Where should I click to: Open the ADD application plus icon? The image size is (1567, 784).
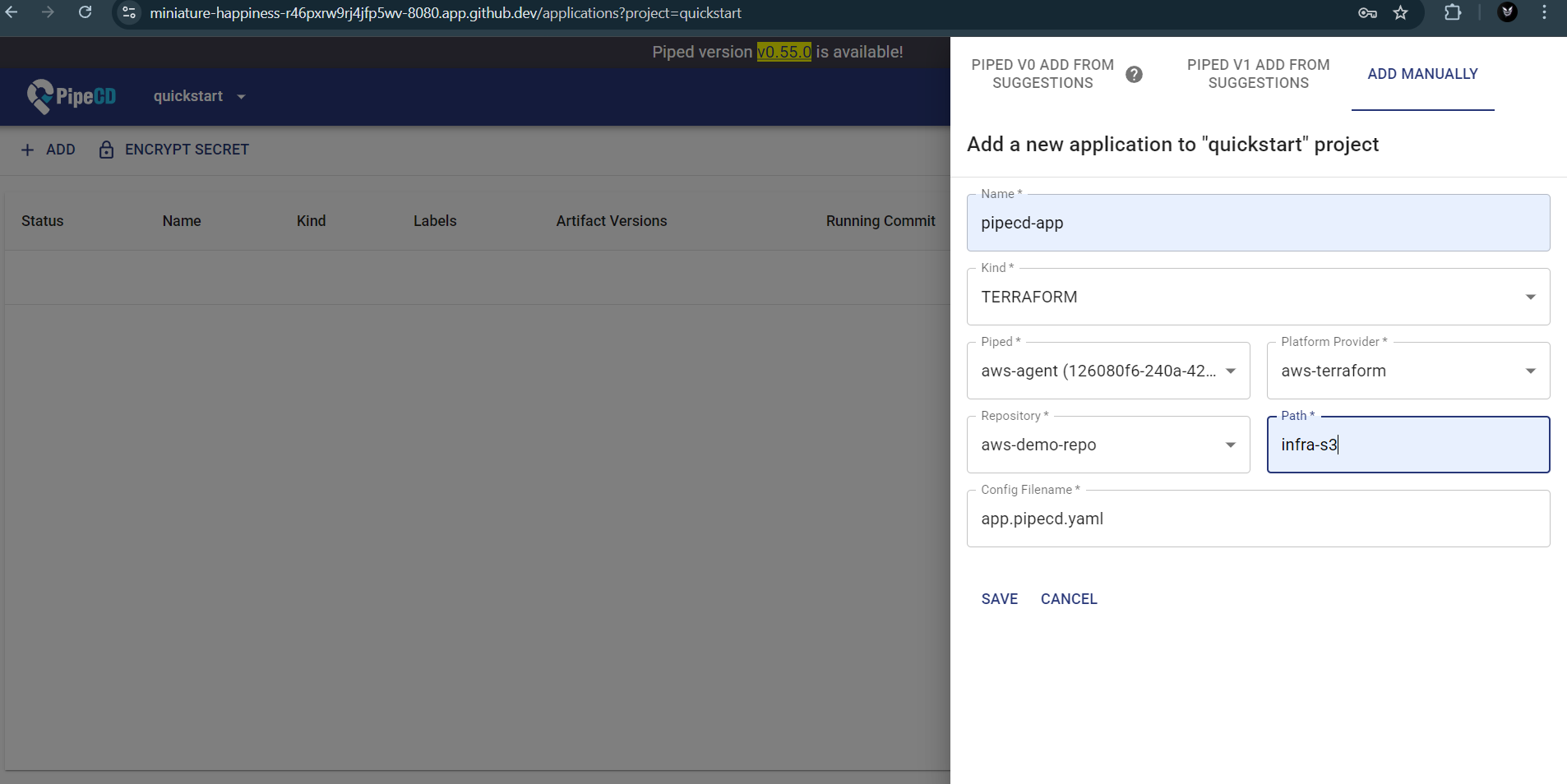click(27, 150)
